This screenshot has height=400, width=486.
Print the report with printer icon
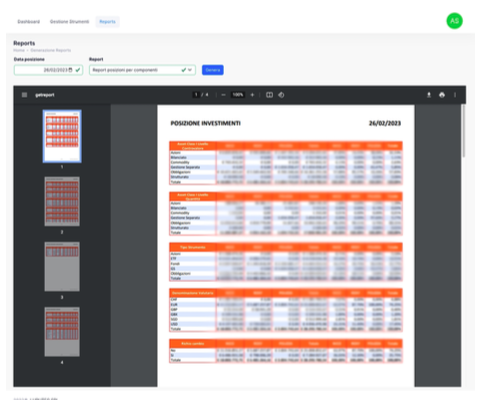(442, 95)
